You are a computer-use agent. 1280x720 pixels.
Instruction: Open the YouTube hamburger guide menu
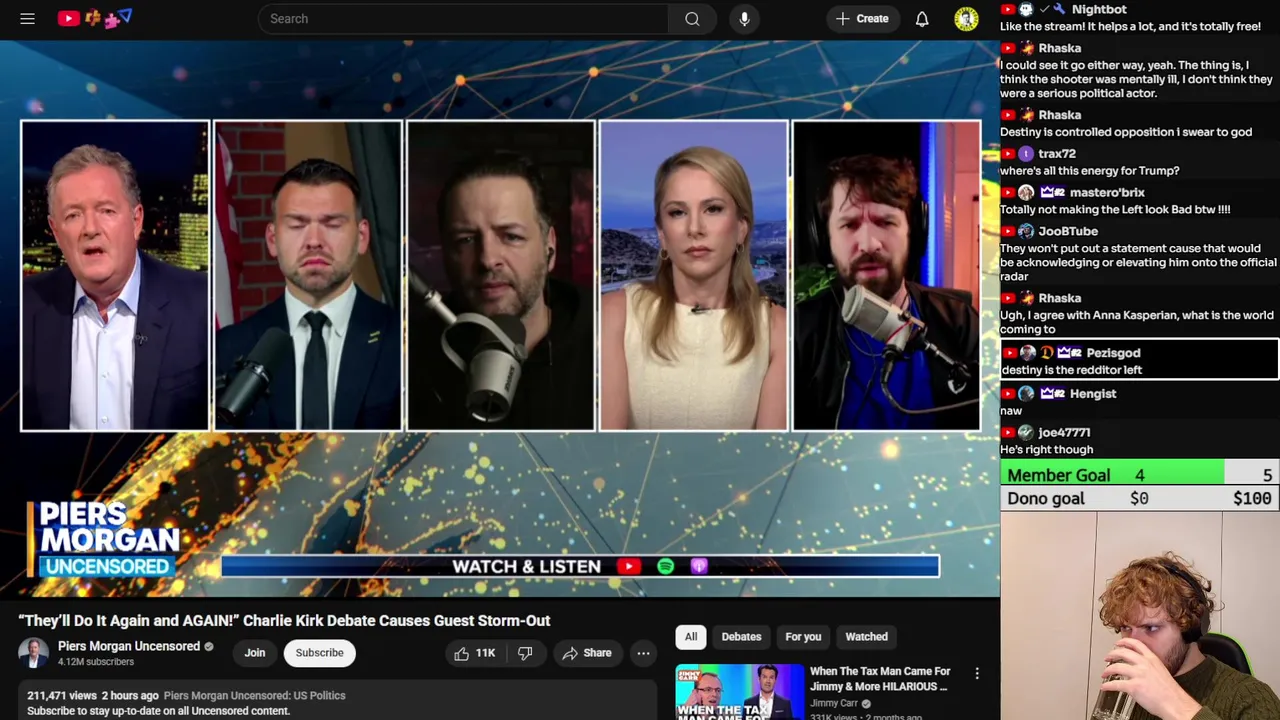tap(28, 18)
